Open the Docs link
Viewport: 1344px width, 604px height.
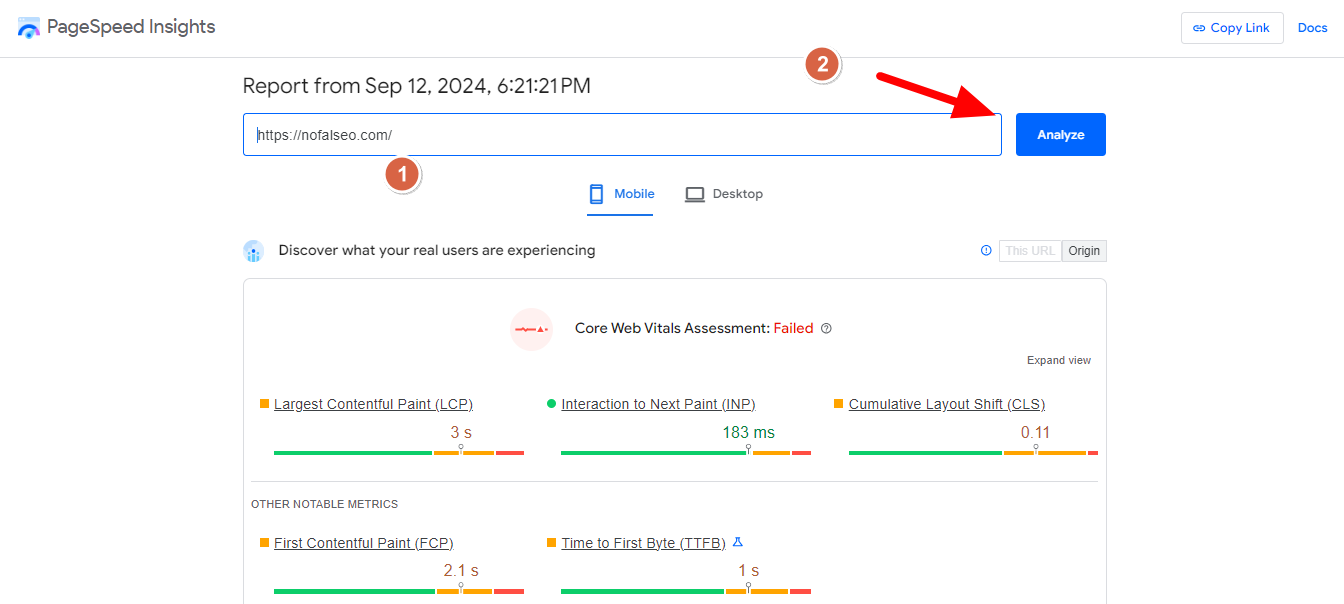point(1312,28)
